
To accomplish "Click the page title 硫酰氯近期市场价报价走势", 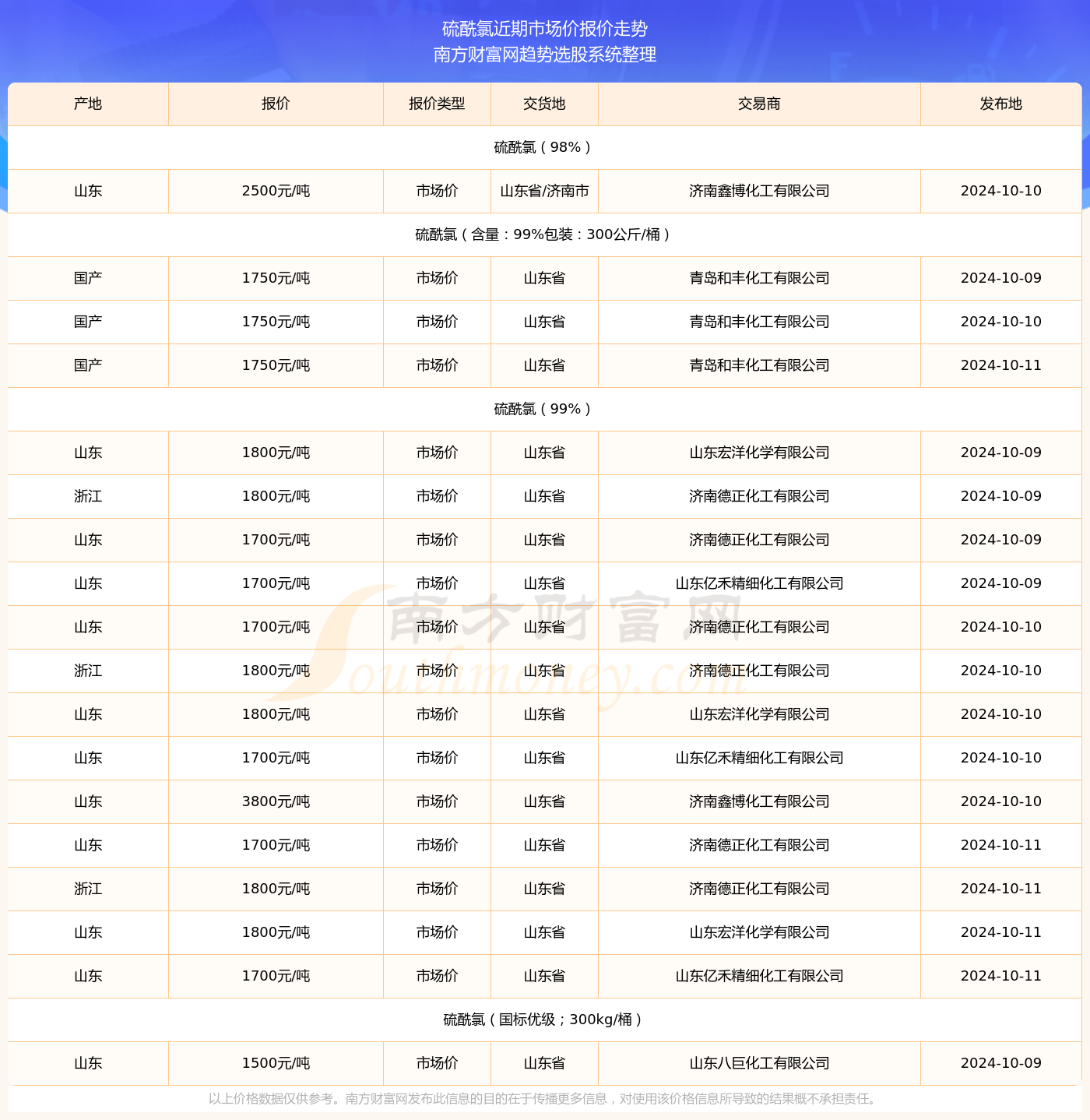I will pos(545,29).
